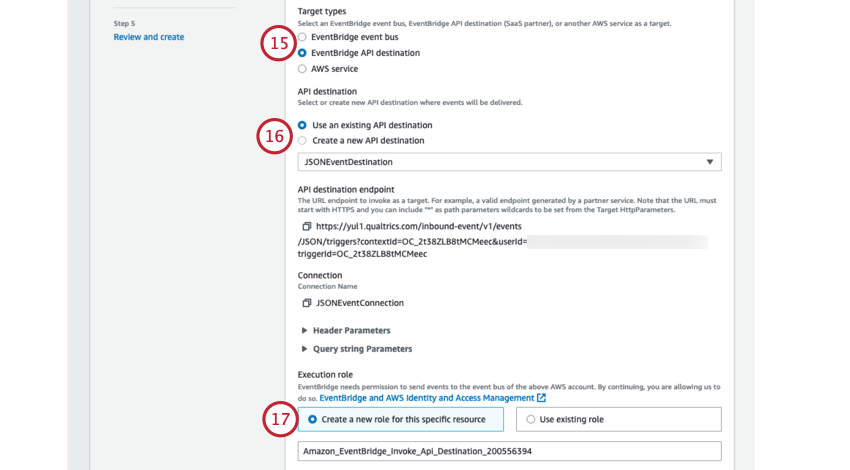Image resolution: width=850 pixels, height=470 pixels.
Task: Choose Create a new API destination
Action: point(302,141)
